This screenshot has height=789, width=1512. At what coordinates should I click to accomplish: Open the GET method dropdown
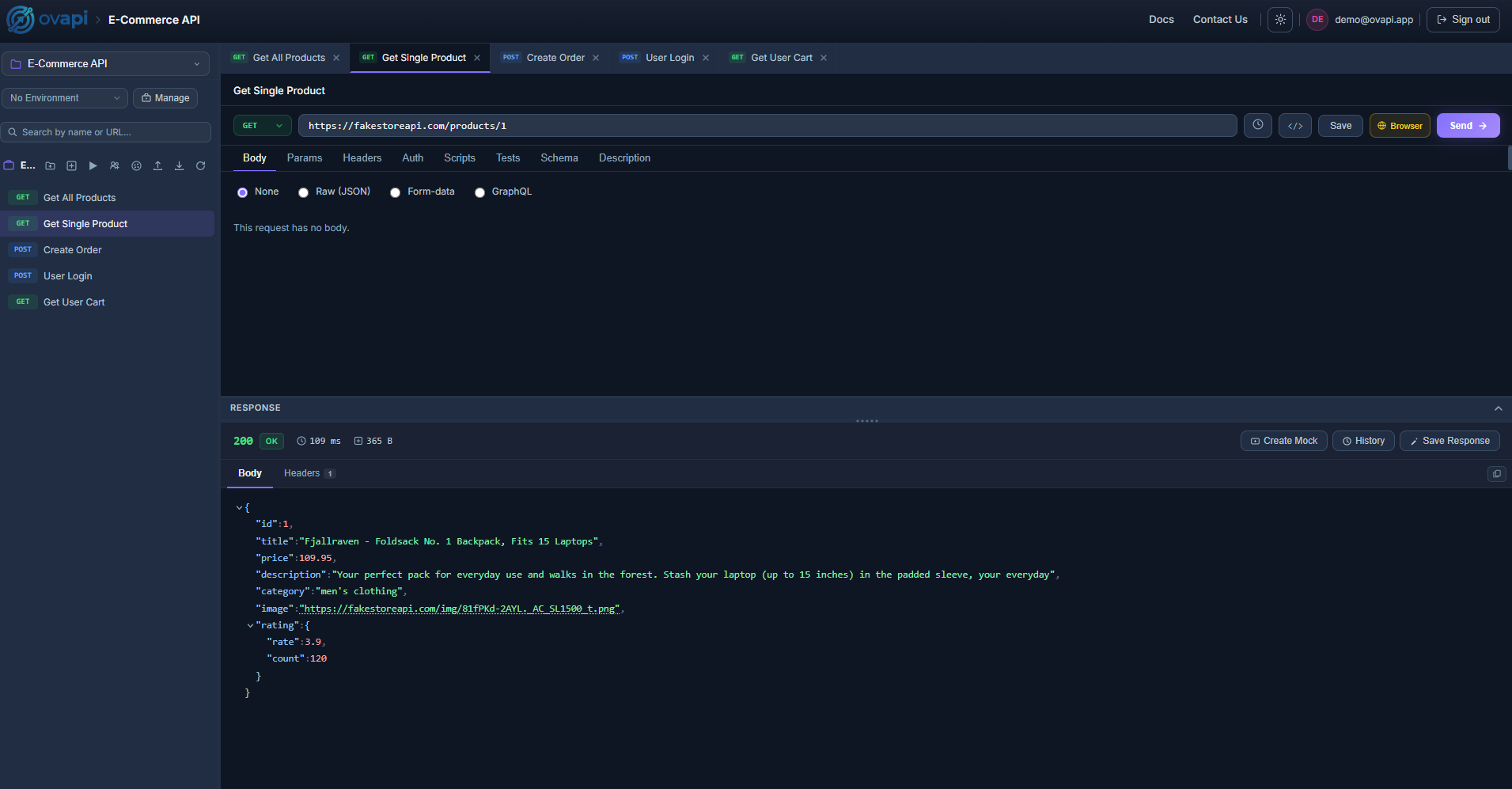coord(262,125)
